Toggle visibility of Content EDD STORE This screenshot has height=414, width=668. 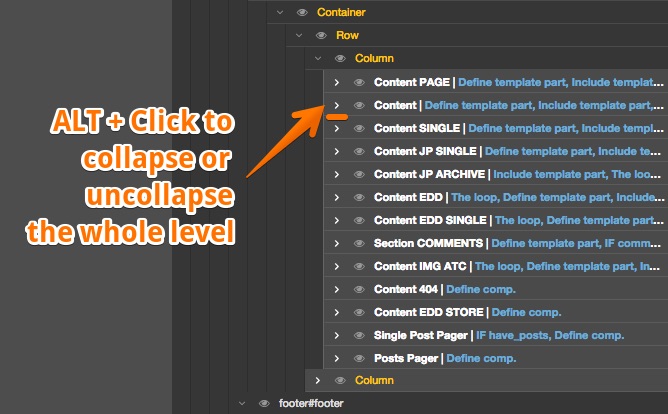click(359, 312)
